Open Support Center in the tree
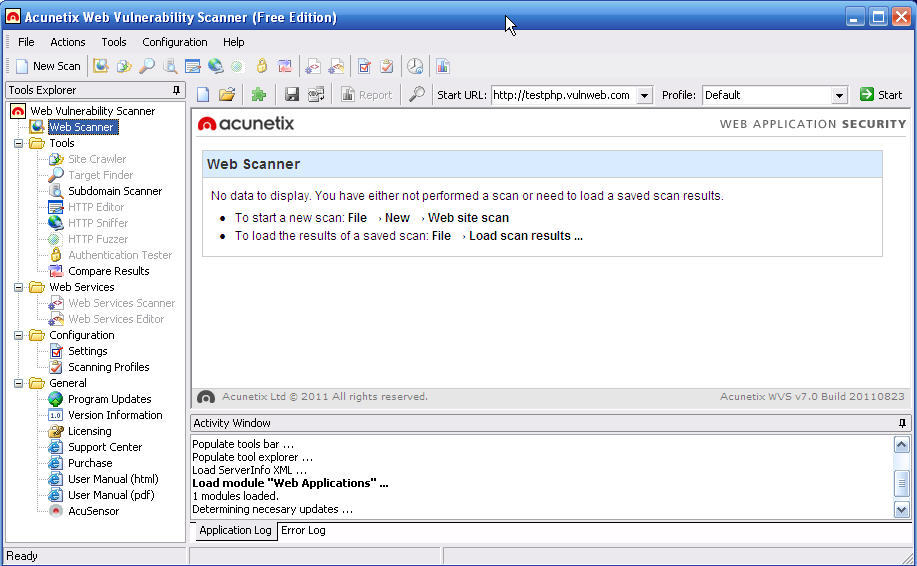This screenshot has height=566, width=917. pos(105,447)
